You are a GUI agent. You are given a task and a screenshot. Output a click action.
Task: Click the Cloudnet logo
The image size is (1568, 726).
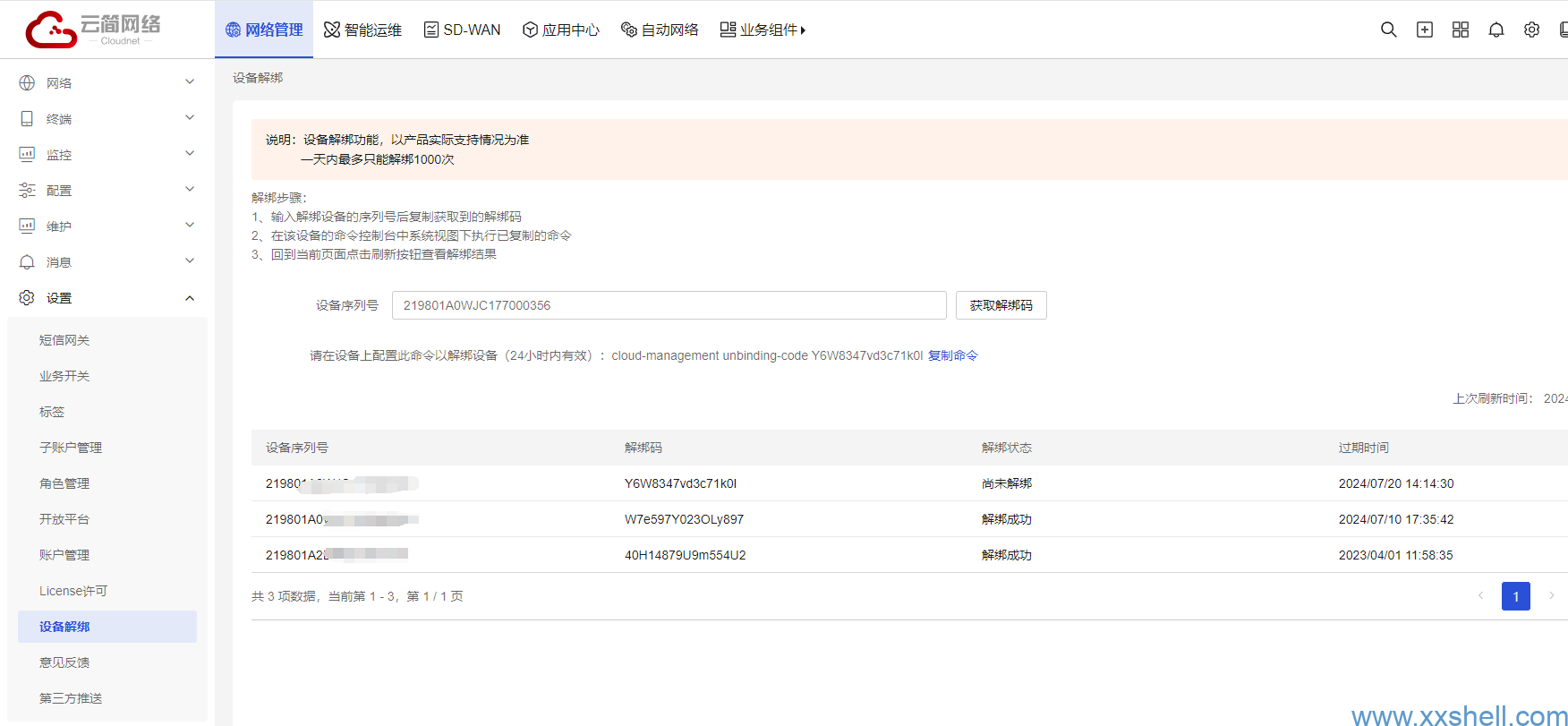93,30
